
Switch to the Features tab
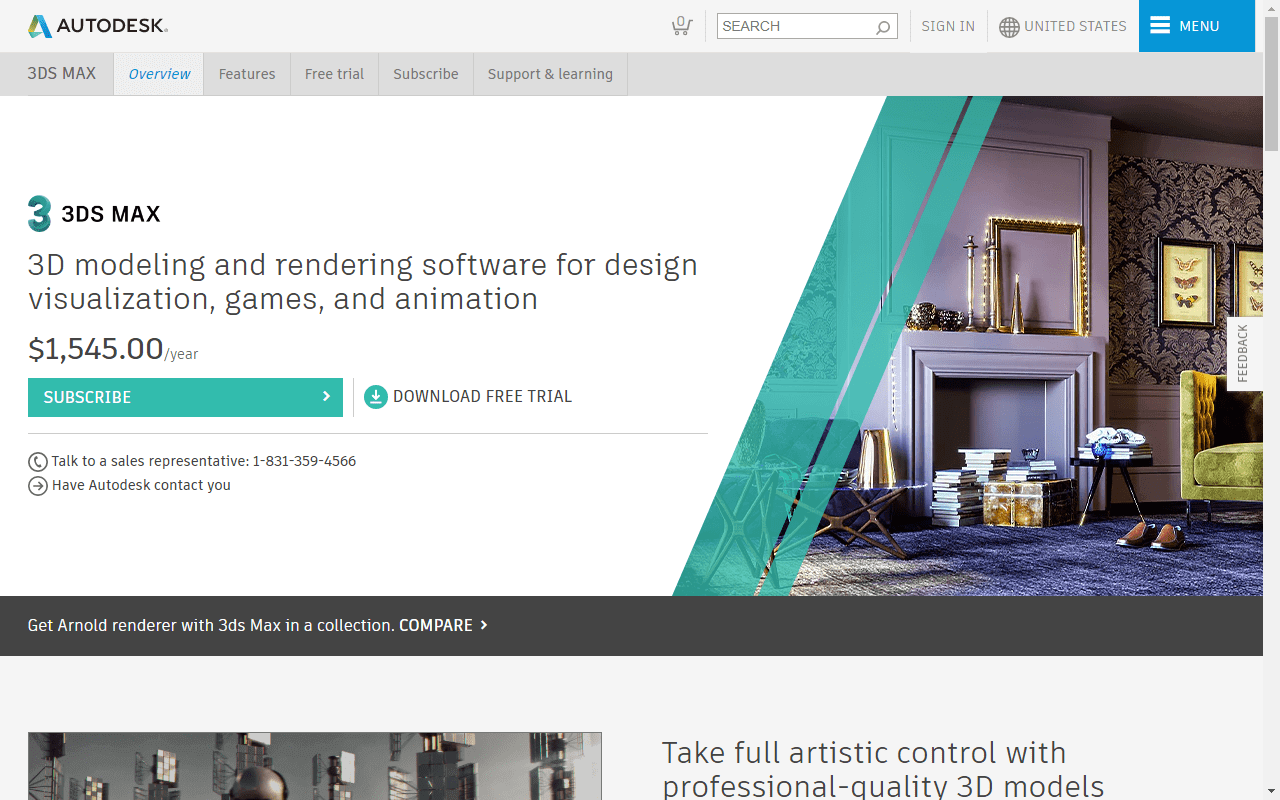(247, 74)
